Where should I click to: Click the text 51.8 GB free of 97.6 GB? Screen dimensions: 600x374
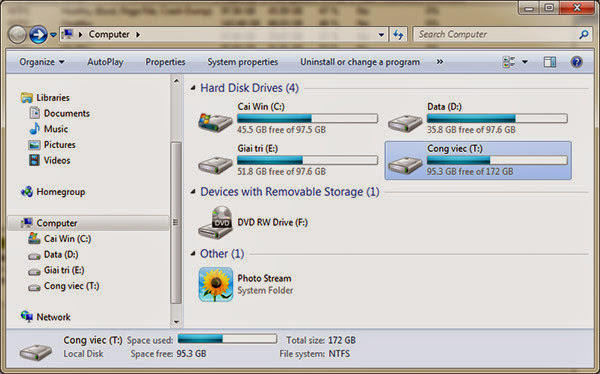[x=281, y=171]
